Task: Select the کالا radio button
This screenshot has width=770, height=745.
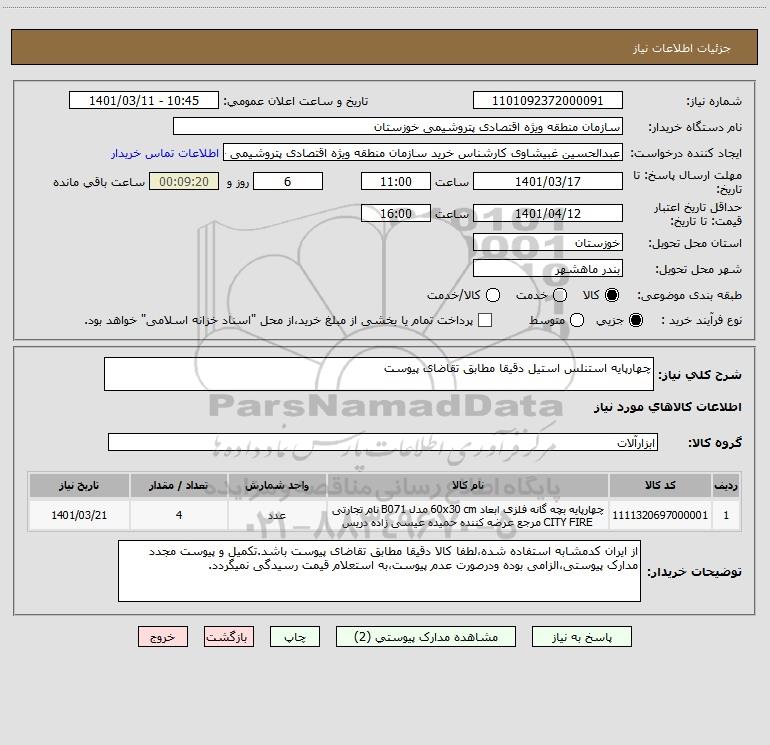Action: tap(612, 295)
